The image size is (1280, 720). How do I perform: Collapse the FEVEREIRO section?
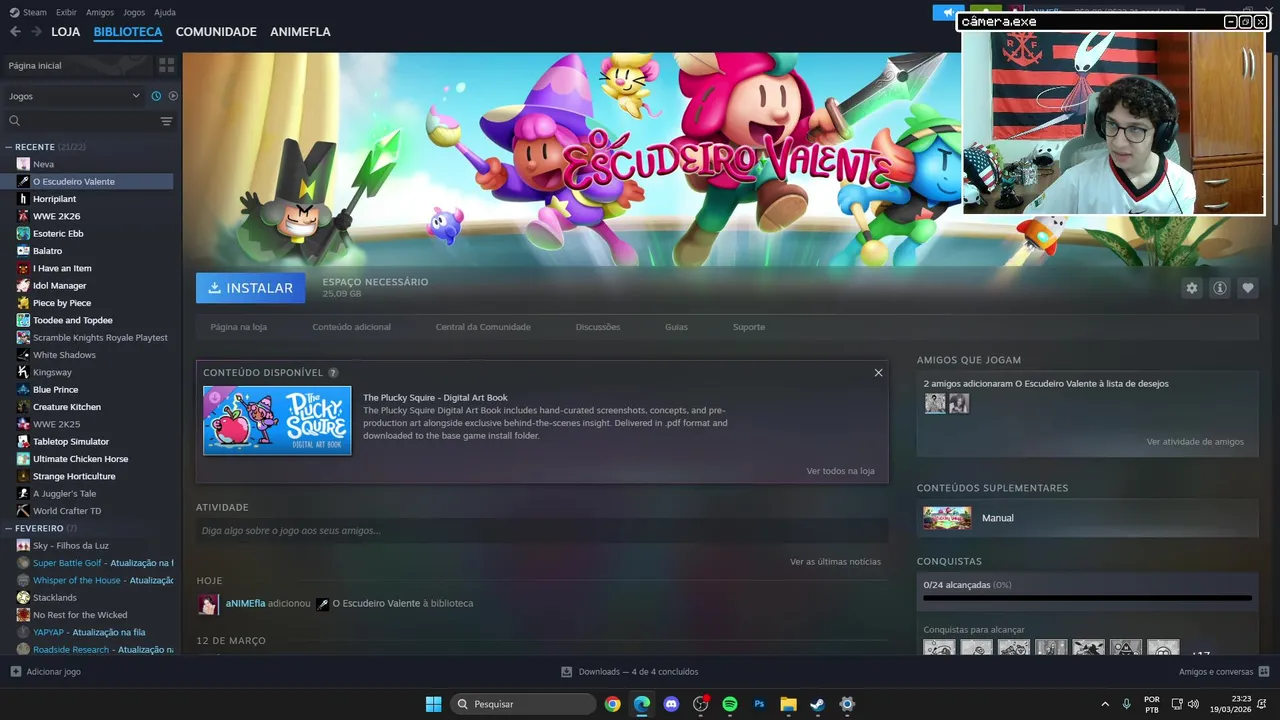pyautogui.click(x=8, y=528)
